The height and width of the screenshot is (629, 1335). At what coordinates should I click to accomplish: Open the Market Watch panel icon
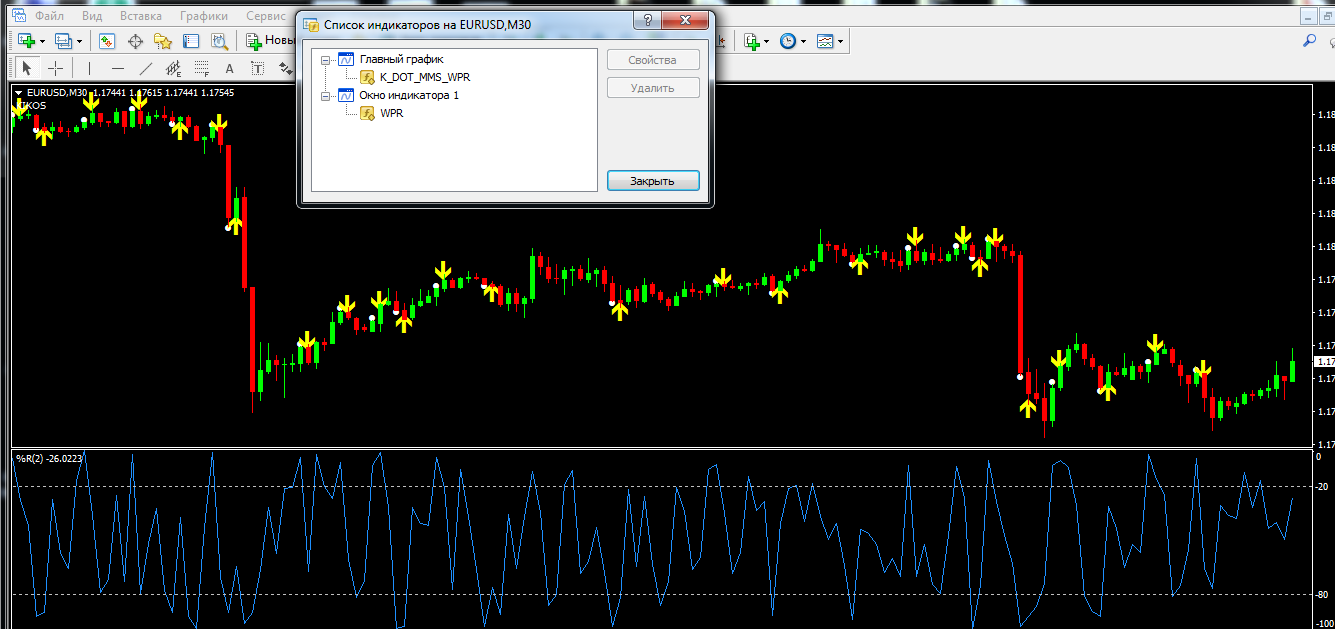[x=107, y=41]
